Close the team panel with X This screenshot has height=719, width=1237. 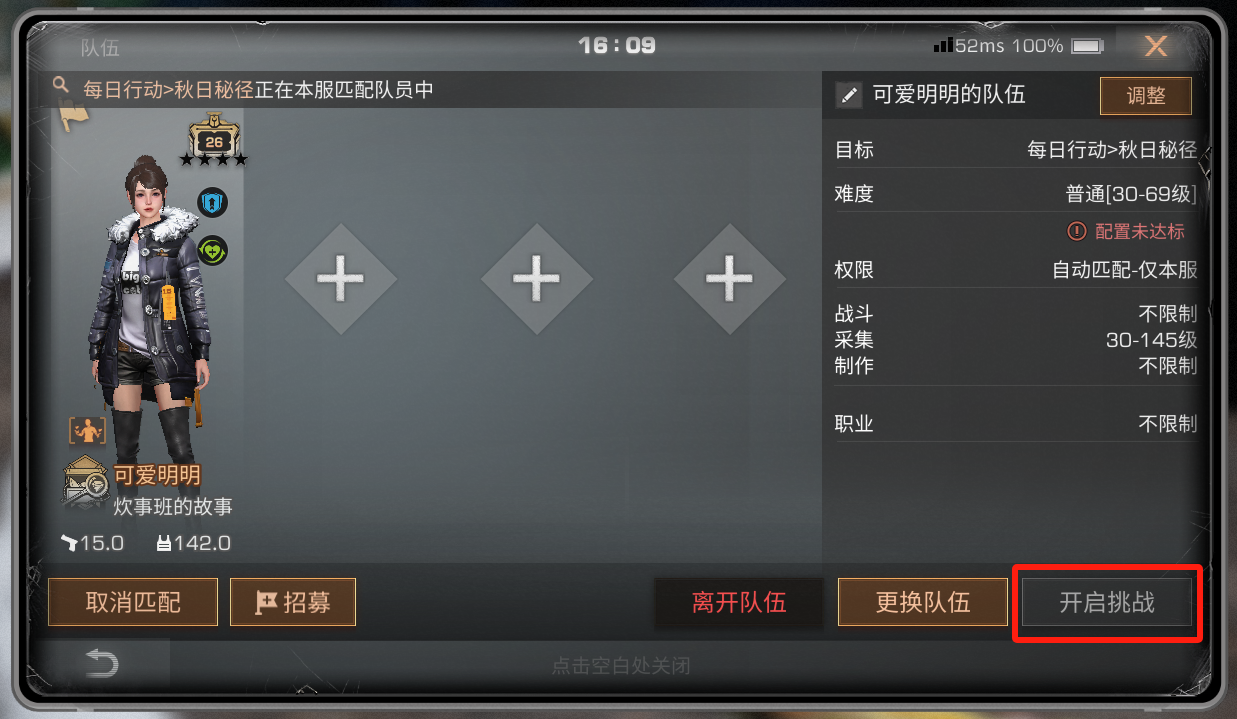1156,46
